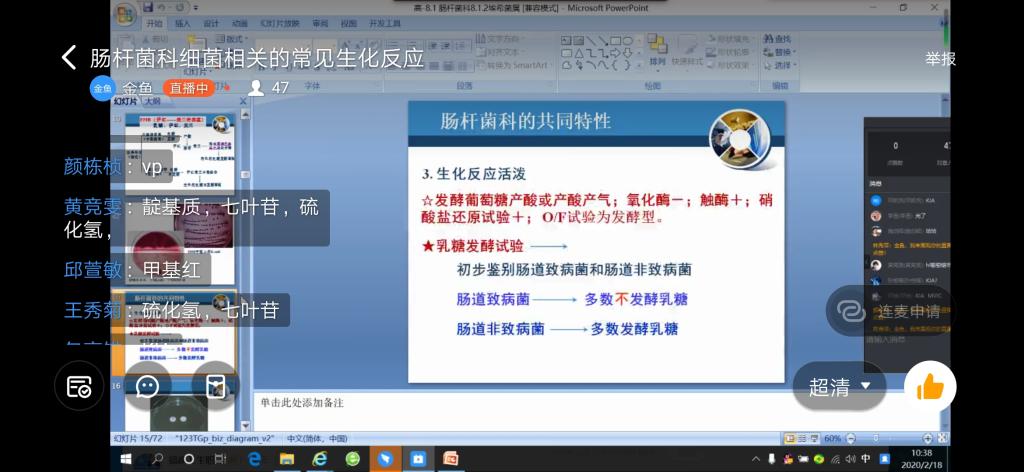
Task: Click the Windows Start button
Action: click(126, 459)
